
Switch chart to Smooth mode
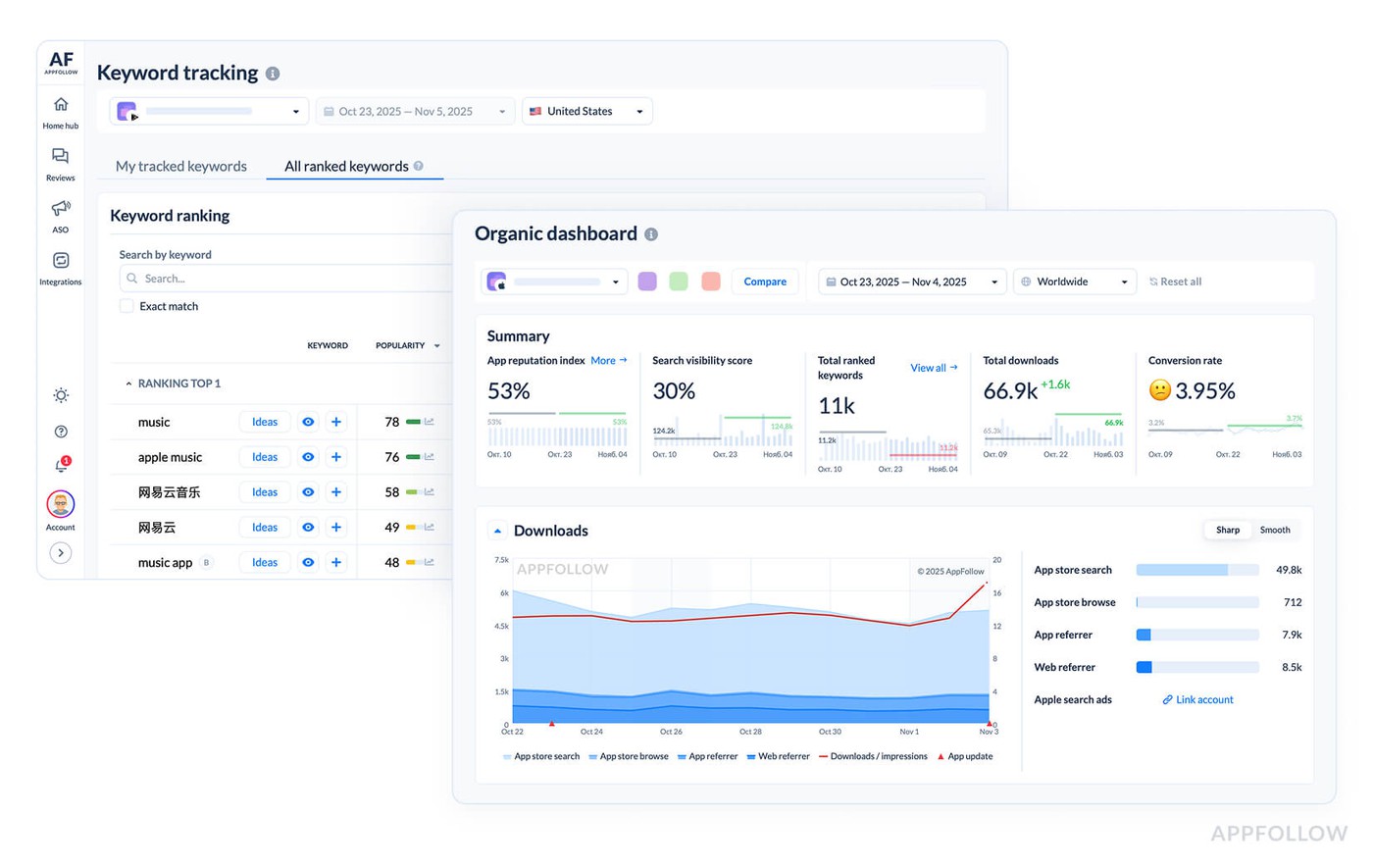tap(1274, 530)
